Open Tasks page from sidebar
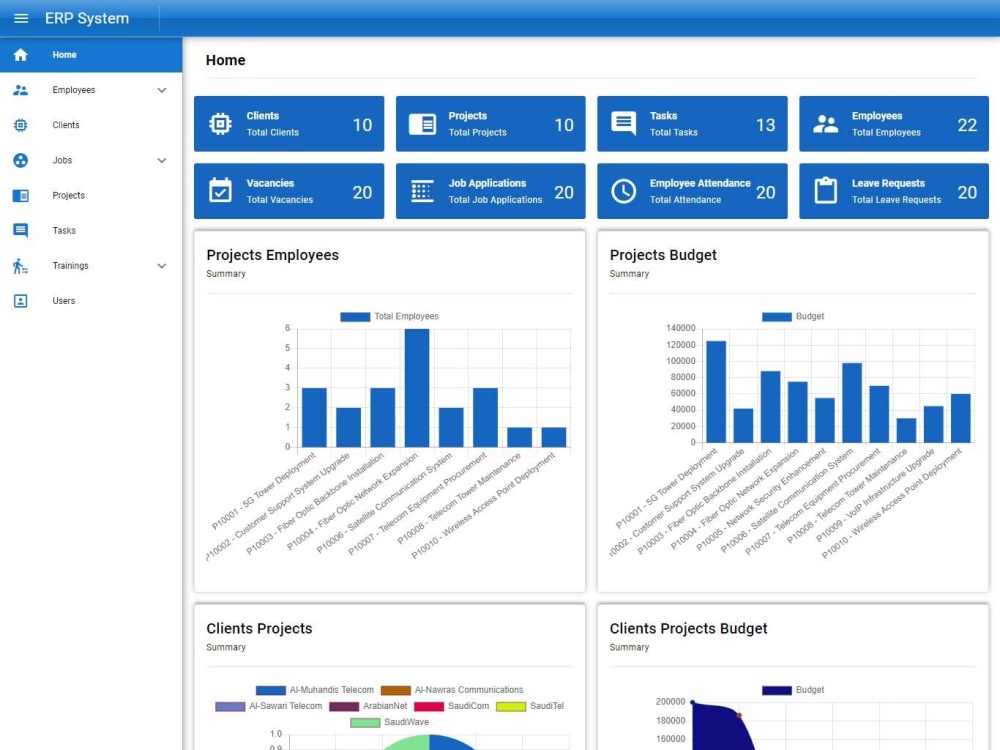This screenshot has width=1000, height=750. (91, 230)
